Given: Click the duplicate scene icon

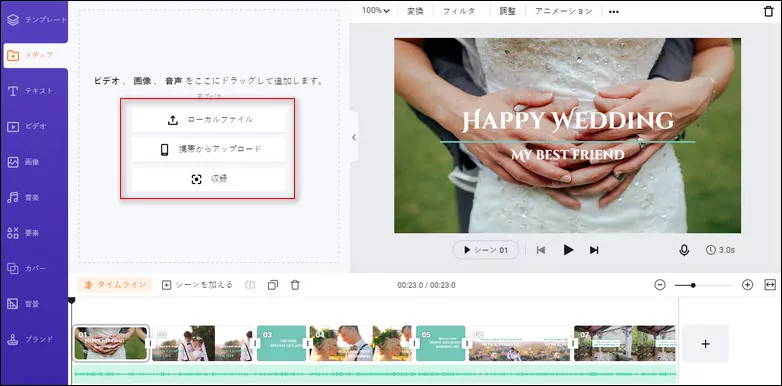Looking at the screenshot, I should (x=273, y=285).
